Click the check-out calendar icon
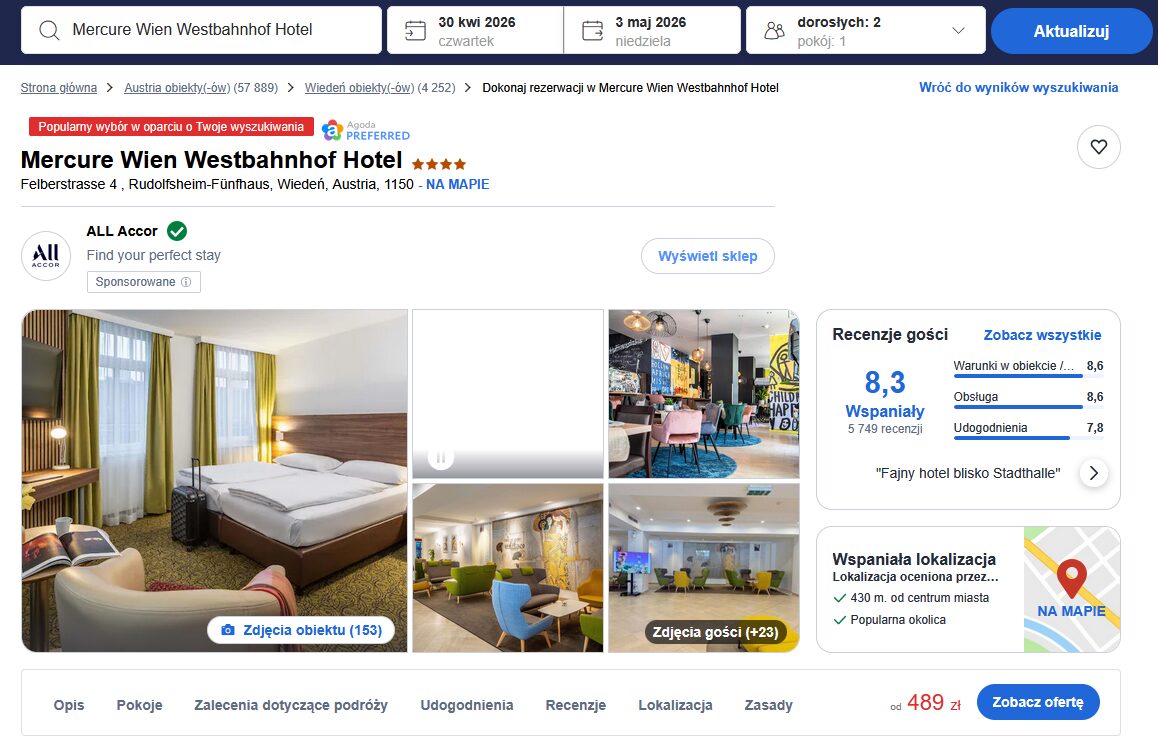The width and height of the screenshot is (1158, 745). point(592,30)
